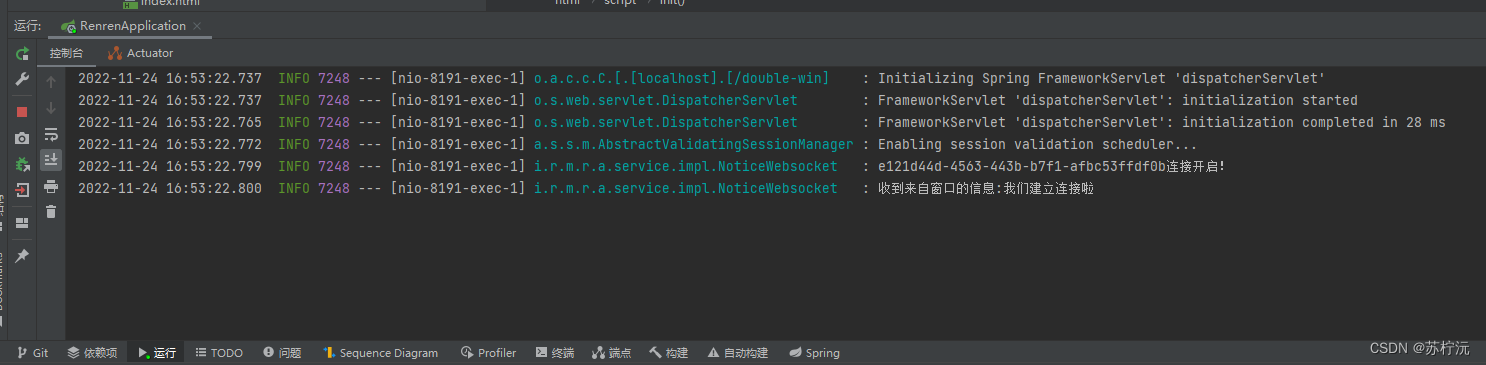Jump up the stack trace with the up arrow
This screenshot has height=365, width=1486.
pyautogui.click(x=51, y=82)
